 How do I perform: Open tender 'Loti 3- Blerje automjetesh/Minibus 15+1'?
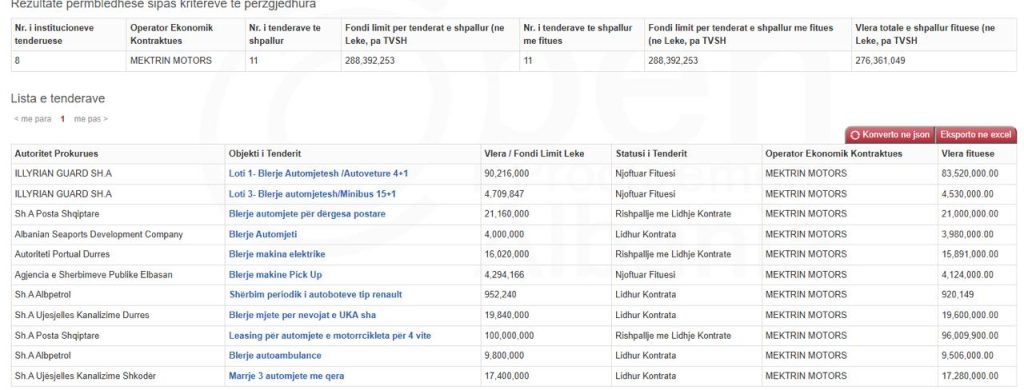312,194
